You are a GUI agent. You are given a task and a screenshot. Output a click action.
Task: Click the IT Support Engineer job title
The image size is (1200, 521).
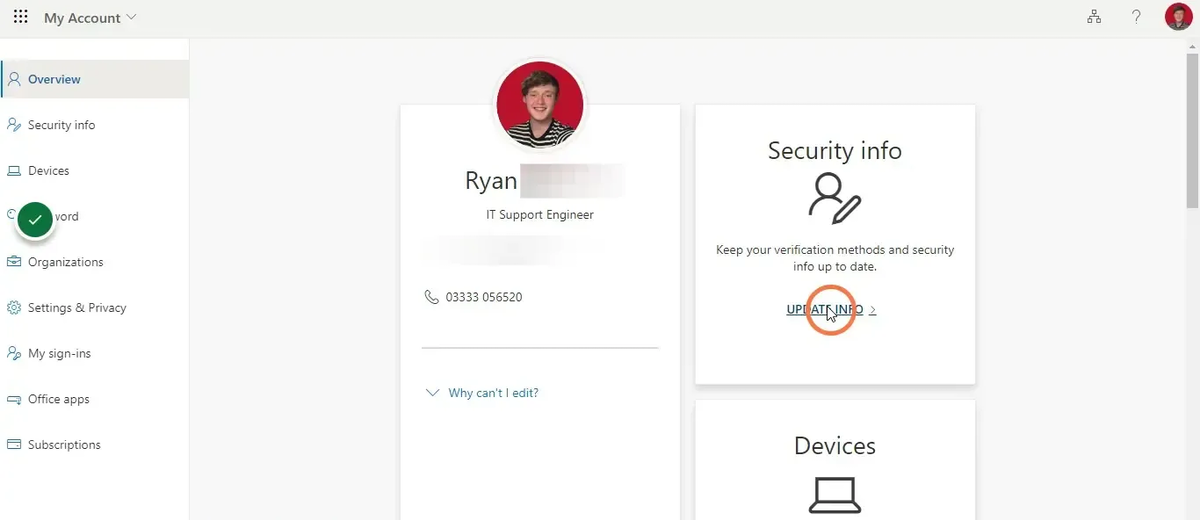540,215
